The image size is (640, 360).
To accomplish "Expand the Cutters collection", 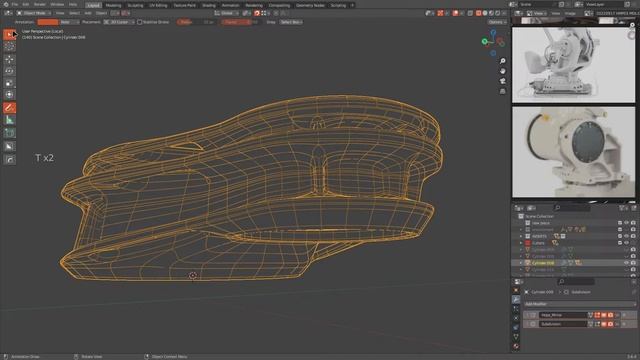I will (521, 243).
